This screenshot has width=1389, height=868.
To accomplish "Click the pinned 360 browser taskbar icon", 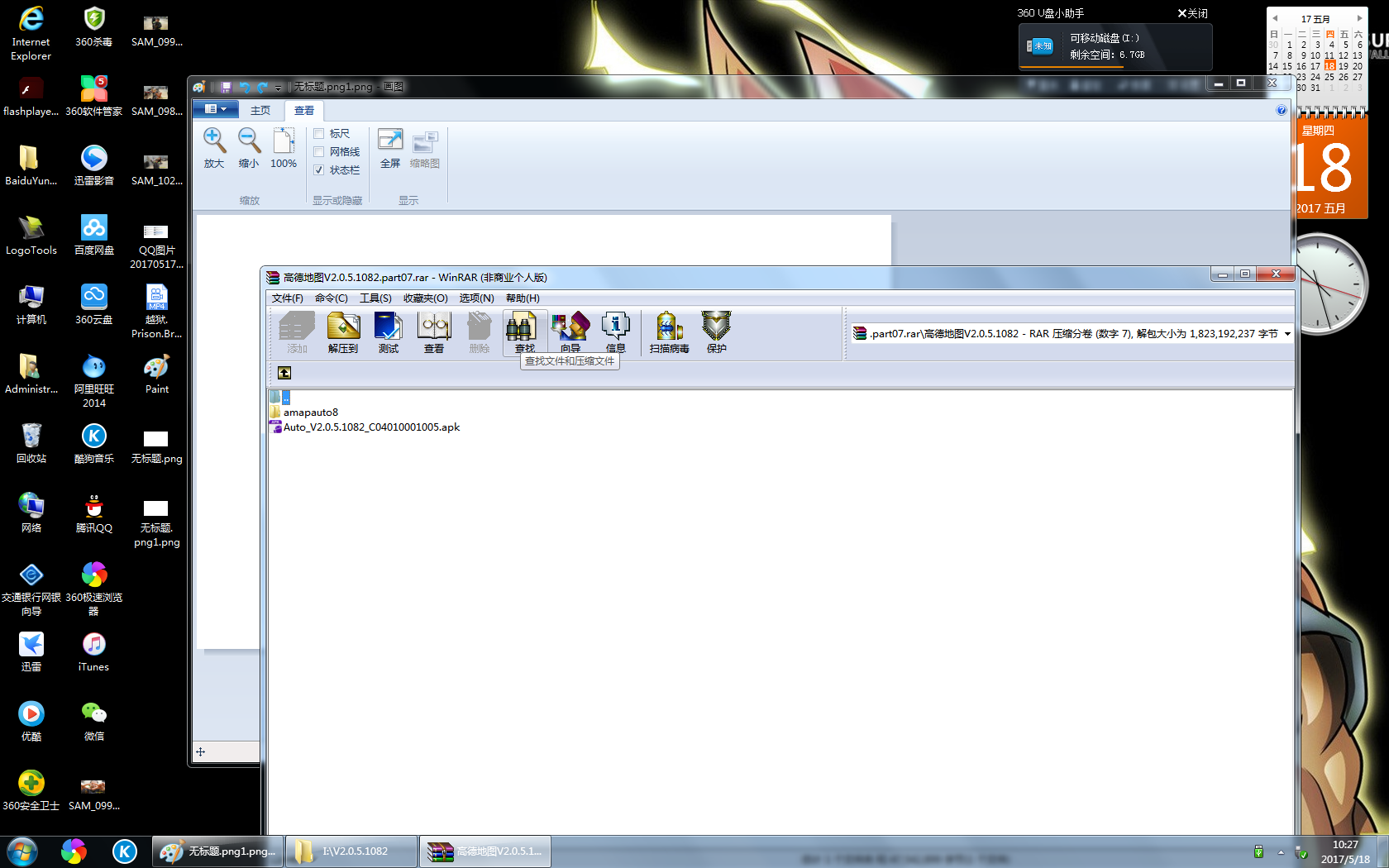I will 74,851.
